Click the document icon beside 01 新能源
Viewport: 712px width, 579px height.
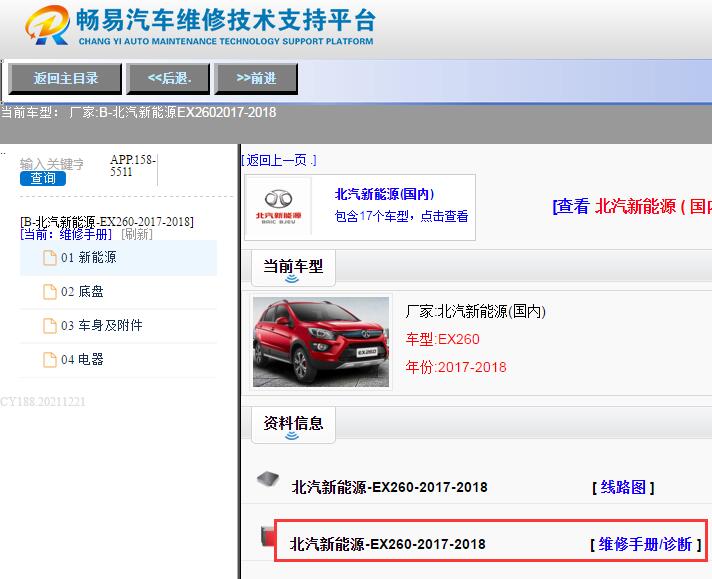click(x=50, y=258)
